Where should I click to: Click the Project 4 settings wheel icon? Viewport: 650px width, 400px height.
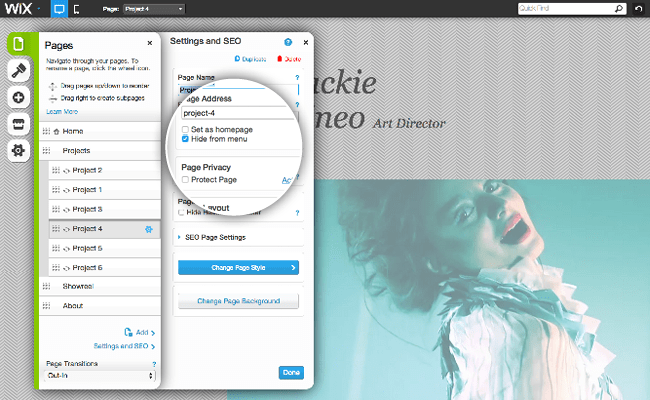[x=149, y=229]
